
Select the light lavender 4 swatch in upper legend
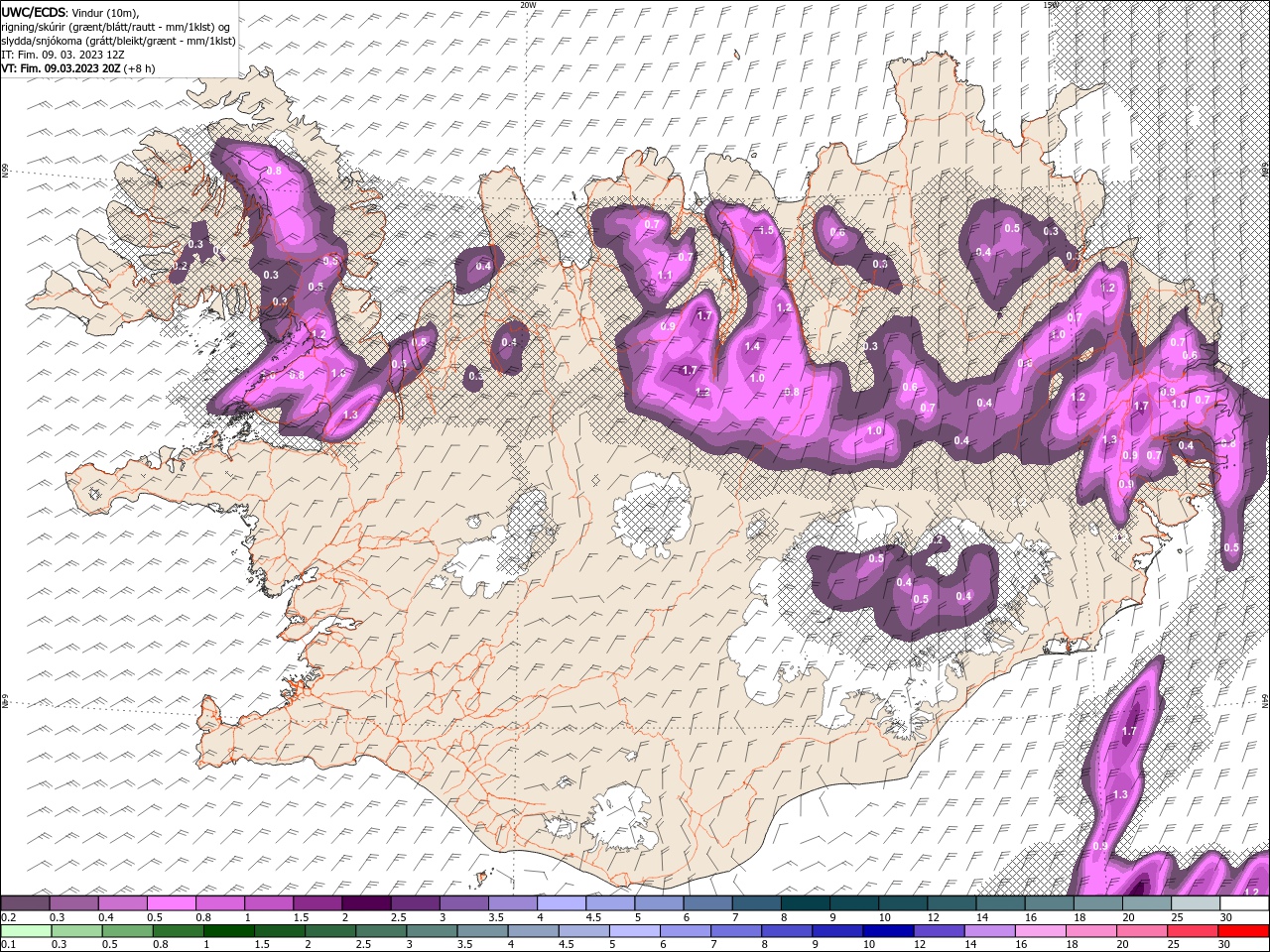562,903
